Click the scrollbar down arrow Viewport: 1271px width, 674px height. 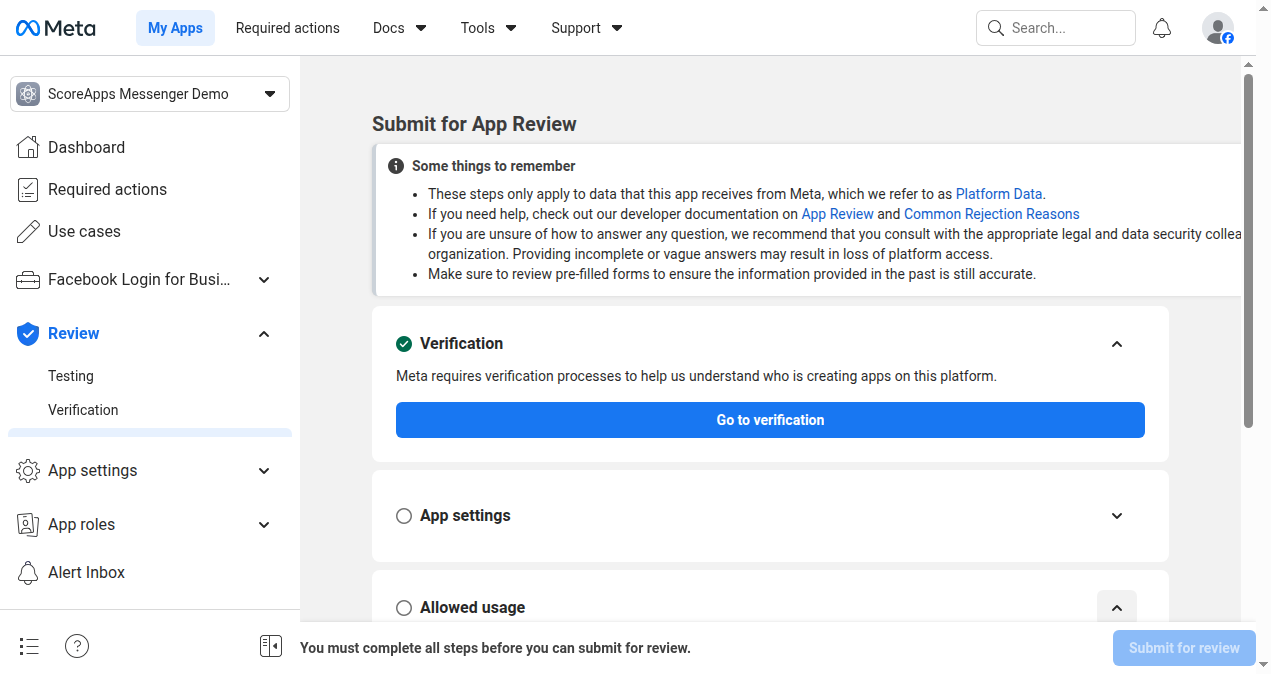pos(1262,664)
